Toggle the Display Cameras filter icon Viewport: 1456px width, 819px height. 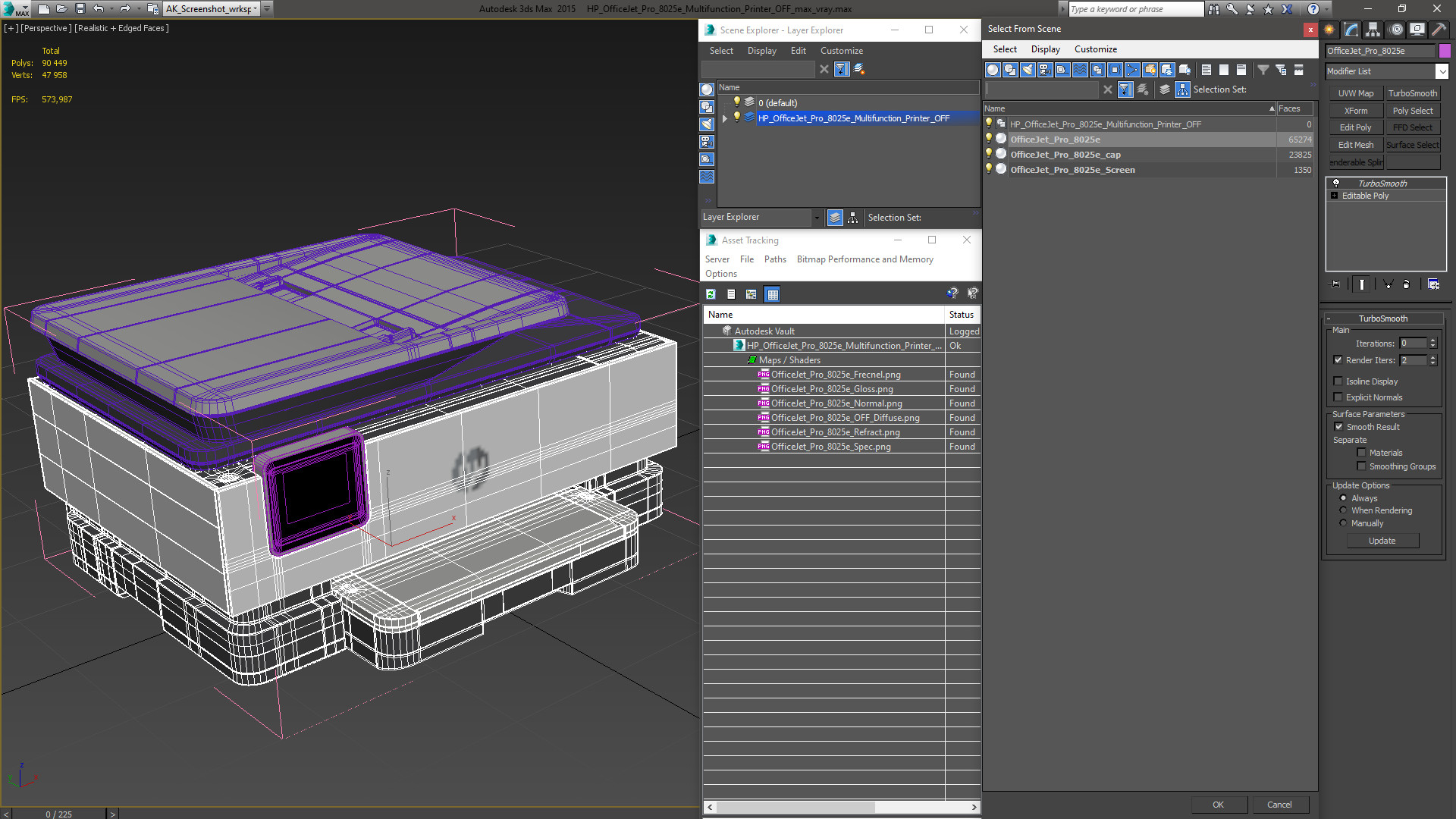(x=1045, y=70)
